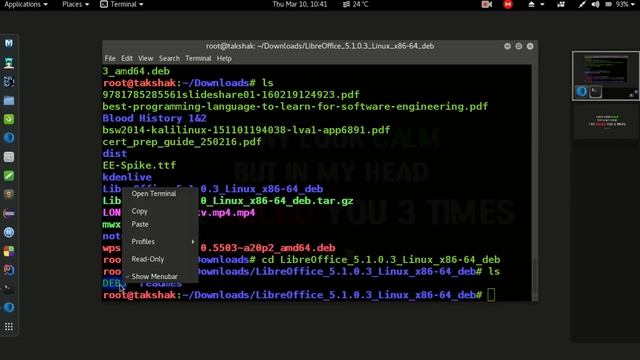Viewport: 640px width, 360px height.
Task: Click the highlighted DEBS directory name
Action: [x=114, y=283]
